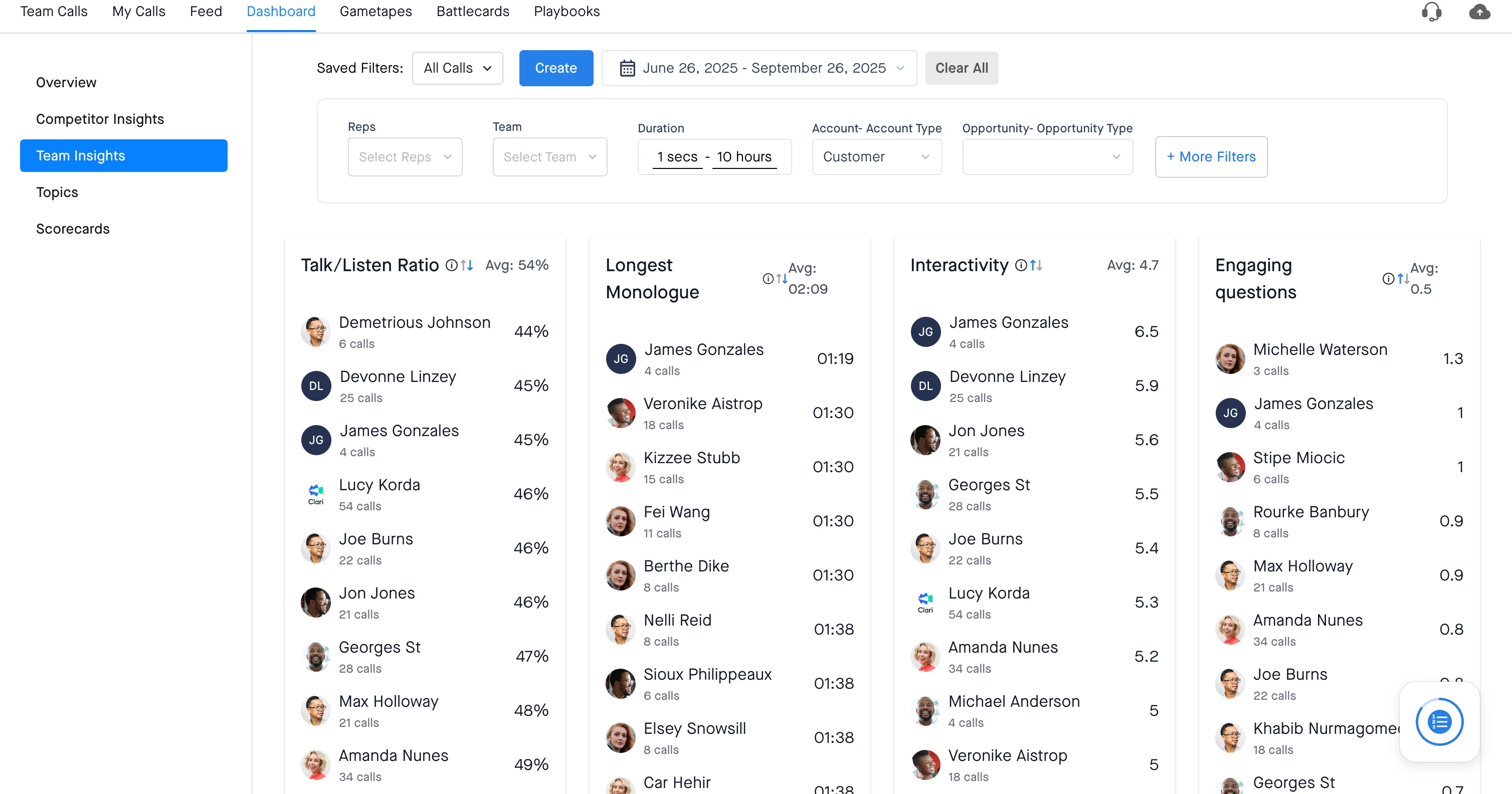Sort the Interactivity column with the arrows icon
Screen dimensions: 1512x794
tap(1037, 265)
